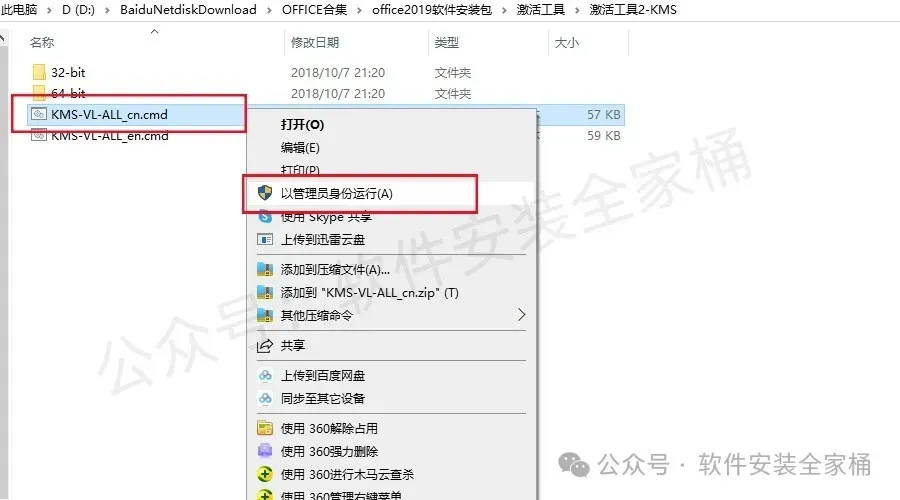The height and width of the screenshot is (500, 900).
Task: Open breadcrumb chevron after 激活工具
Action: click(x=577, y=10)
